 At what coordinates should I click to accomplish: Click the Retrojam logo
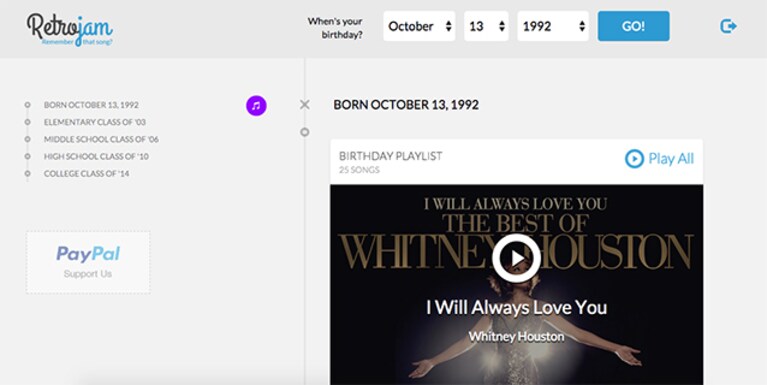tap(69, 29)
